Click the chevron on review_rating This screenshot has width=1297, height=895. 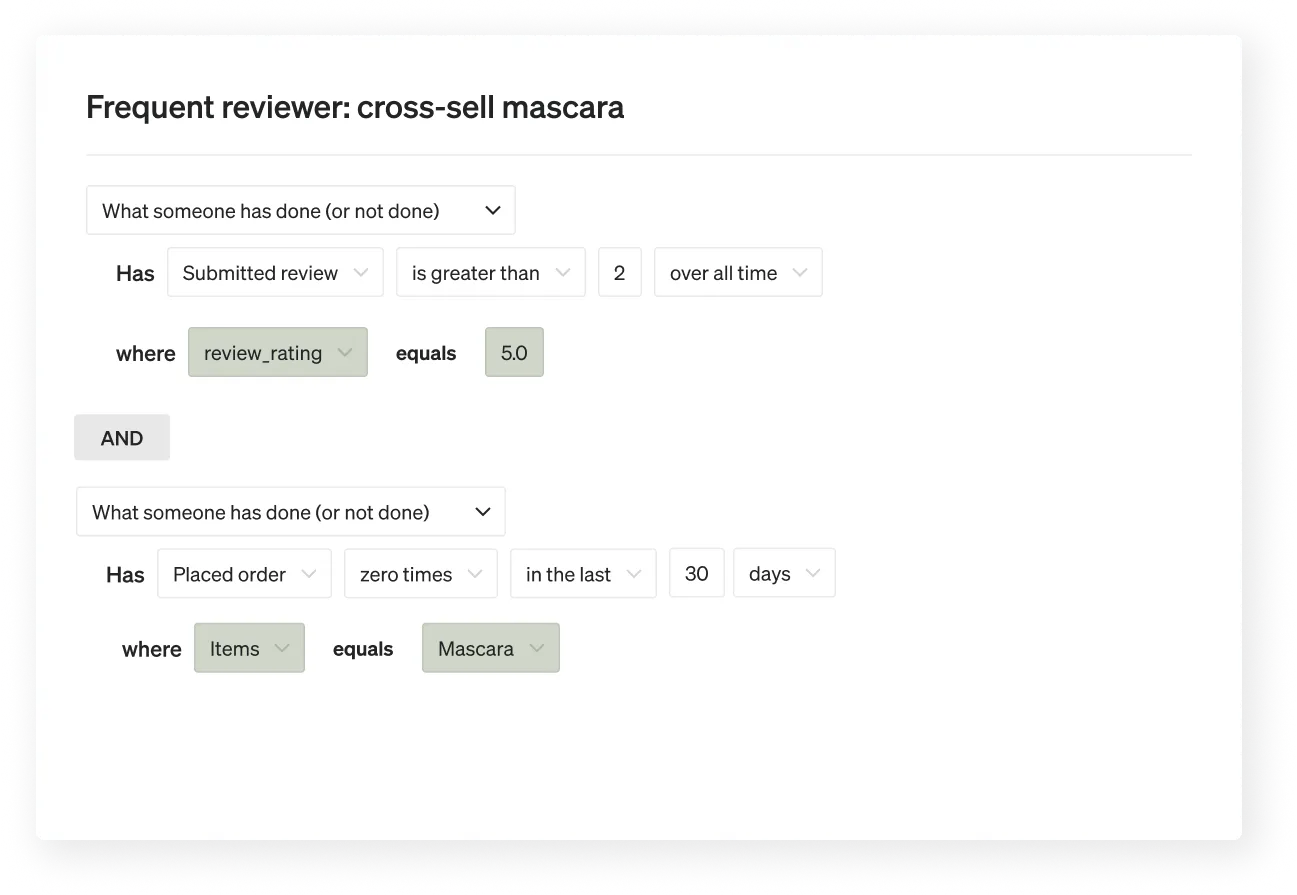click(346, 352)
